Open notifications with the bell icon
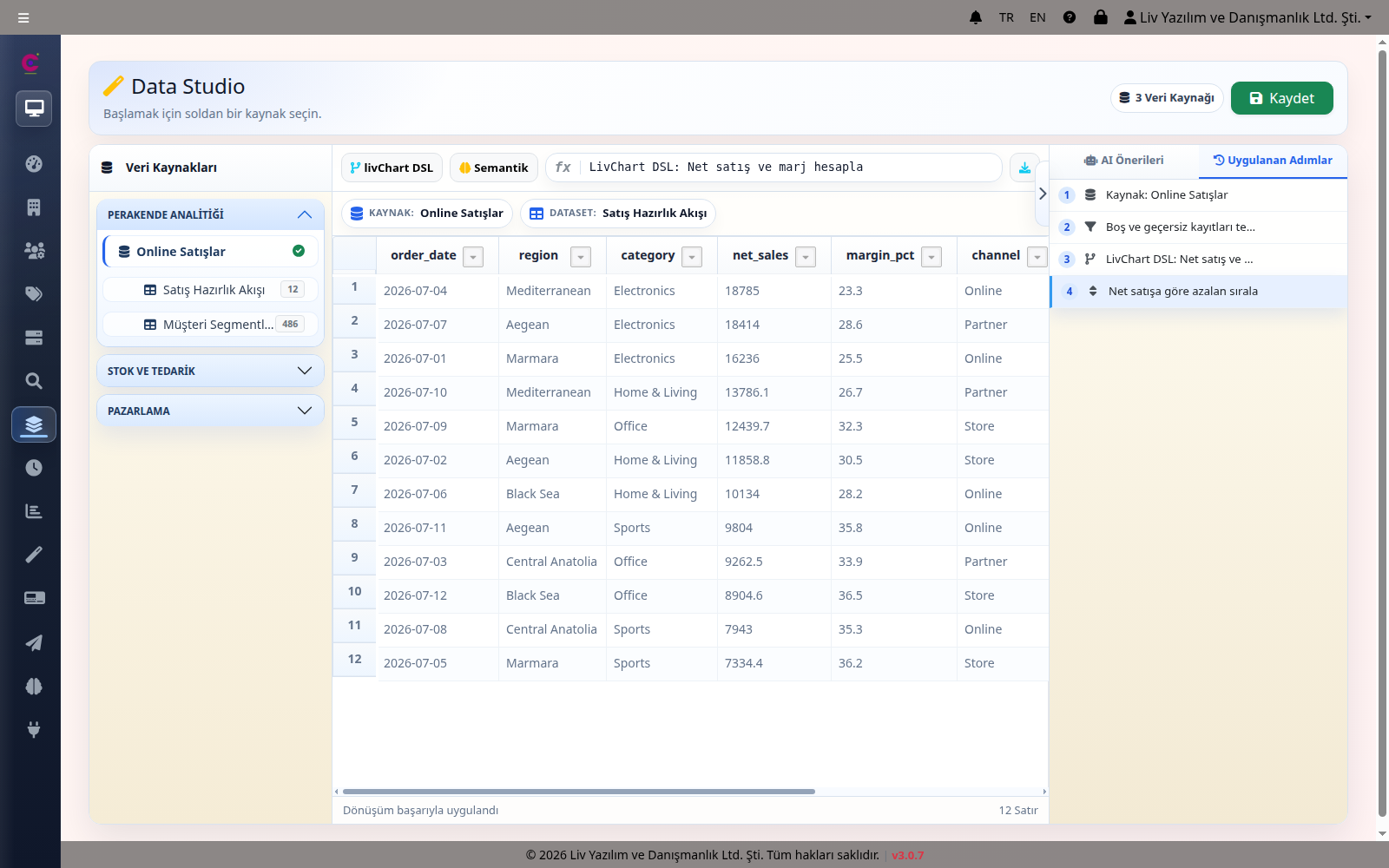This screenshot has height=868, width=1389. pyautogui.click(x=976, y=17)
